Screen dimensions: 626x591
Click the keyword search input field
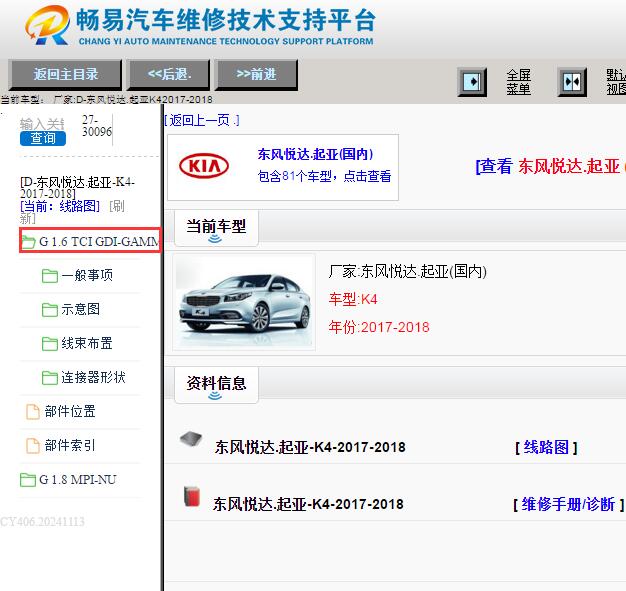tap(42, 123)
